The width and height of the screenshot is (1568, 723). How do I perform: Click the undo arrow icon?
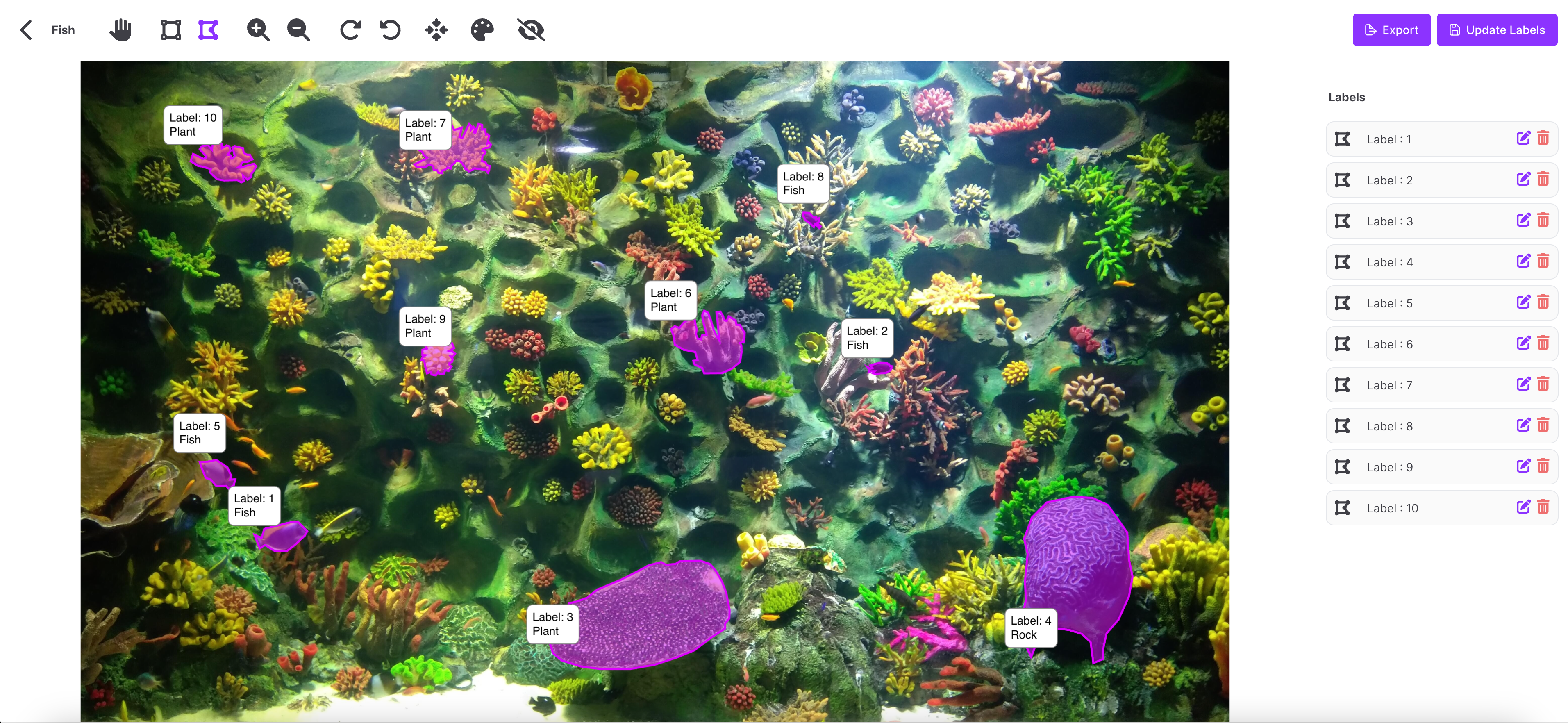click(390, 30)
